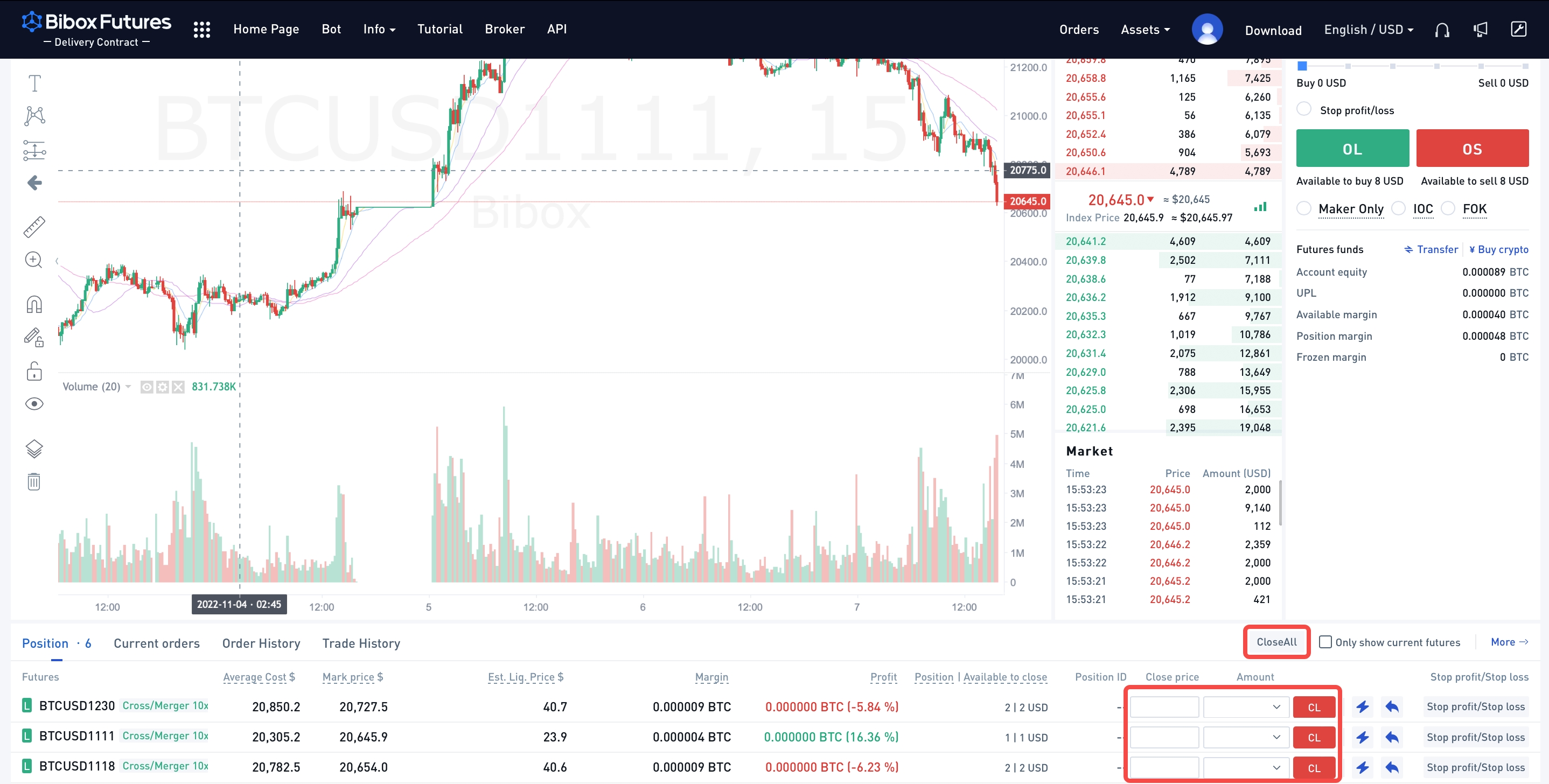Enable Stop profit/loss radio option
1549x784 pixels.
pyautogui.click(x=1304, y=109)
